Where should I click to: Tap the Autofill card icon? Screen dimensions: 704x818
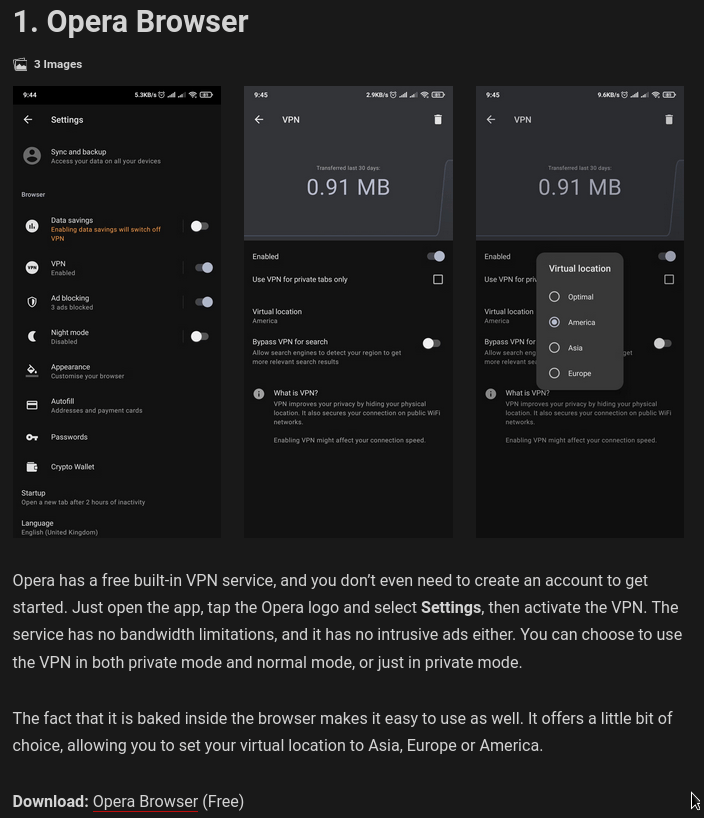pyautogui.click(x=32, y=405)
